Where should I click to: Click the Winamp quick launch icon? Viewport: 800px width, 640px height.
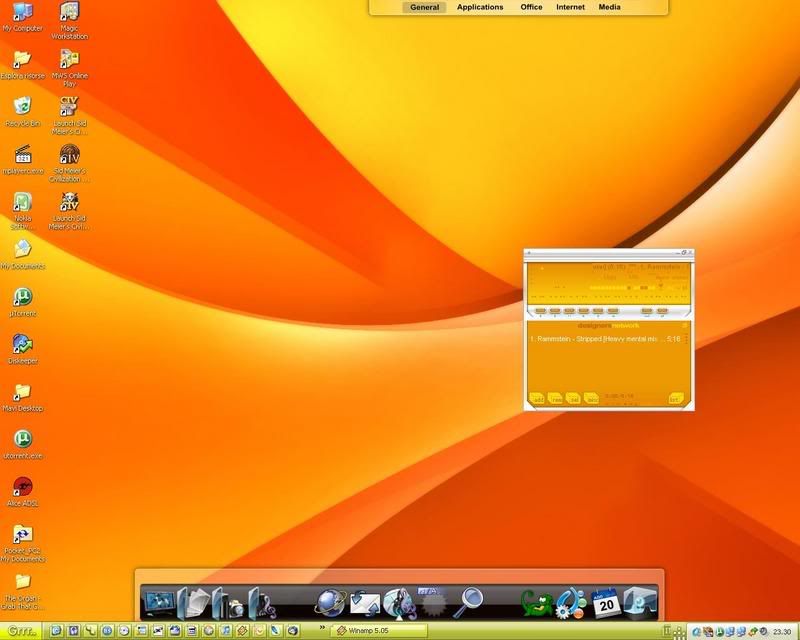[x=242, y=631]
